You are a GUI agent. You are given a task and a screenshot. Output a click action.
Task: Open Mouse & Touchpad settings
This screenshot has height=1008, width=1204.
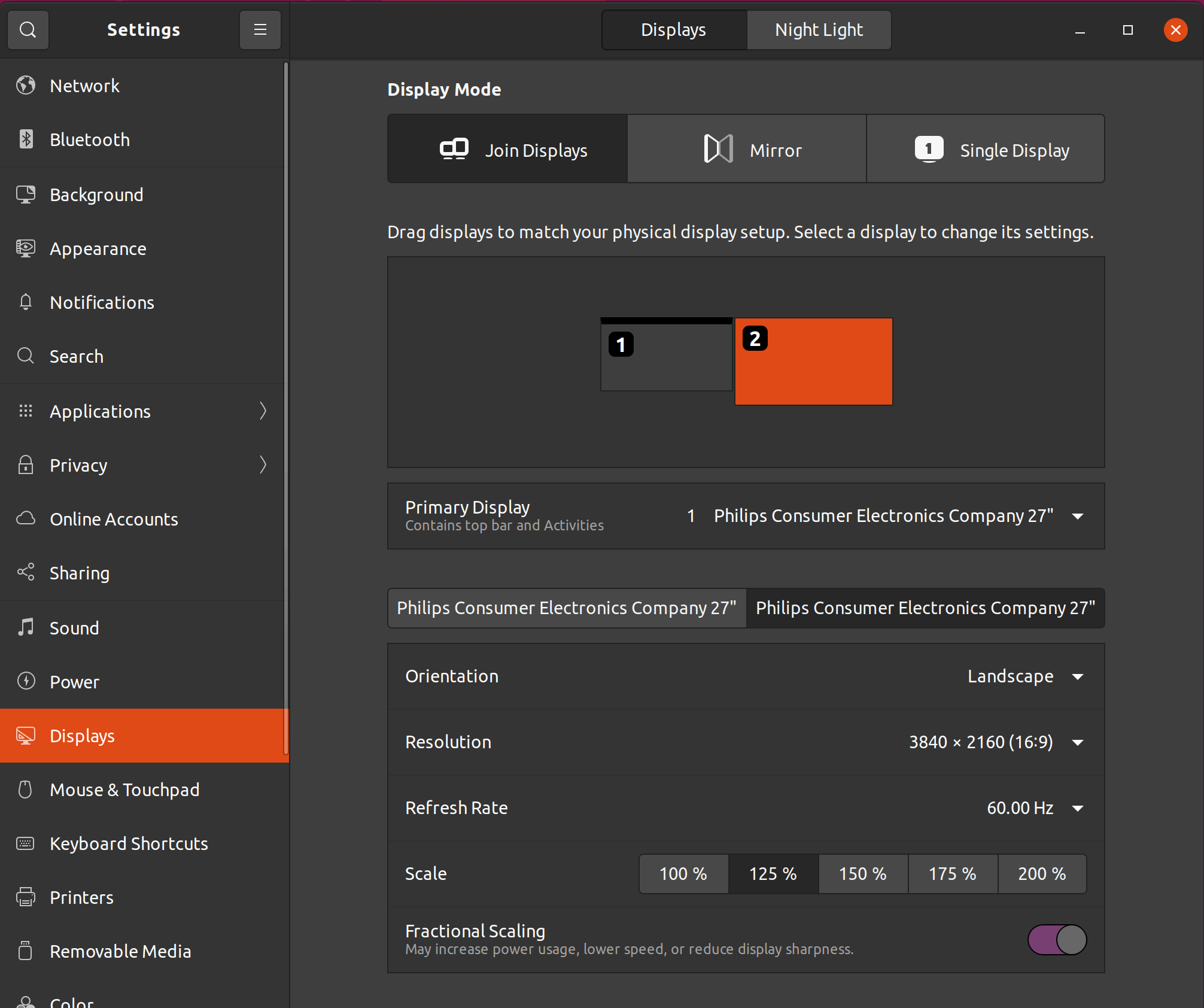124,790
